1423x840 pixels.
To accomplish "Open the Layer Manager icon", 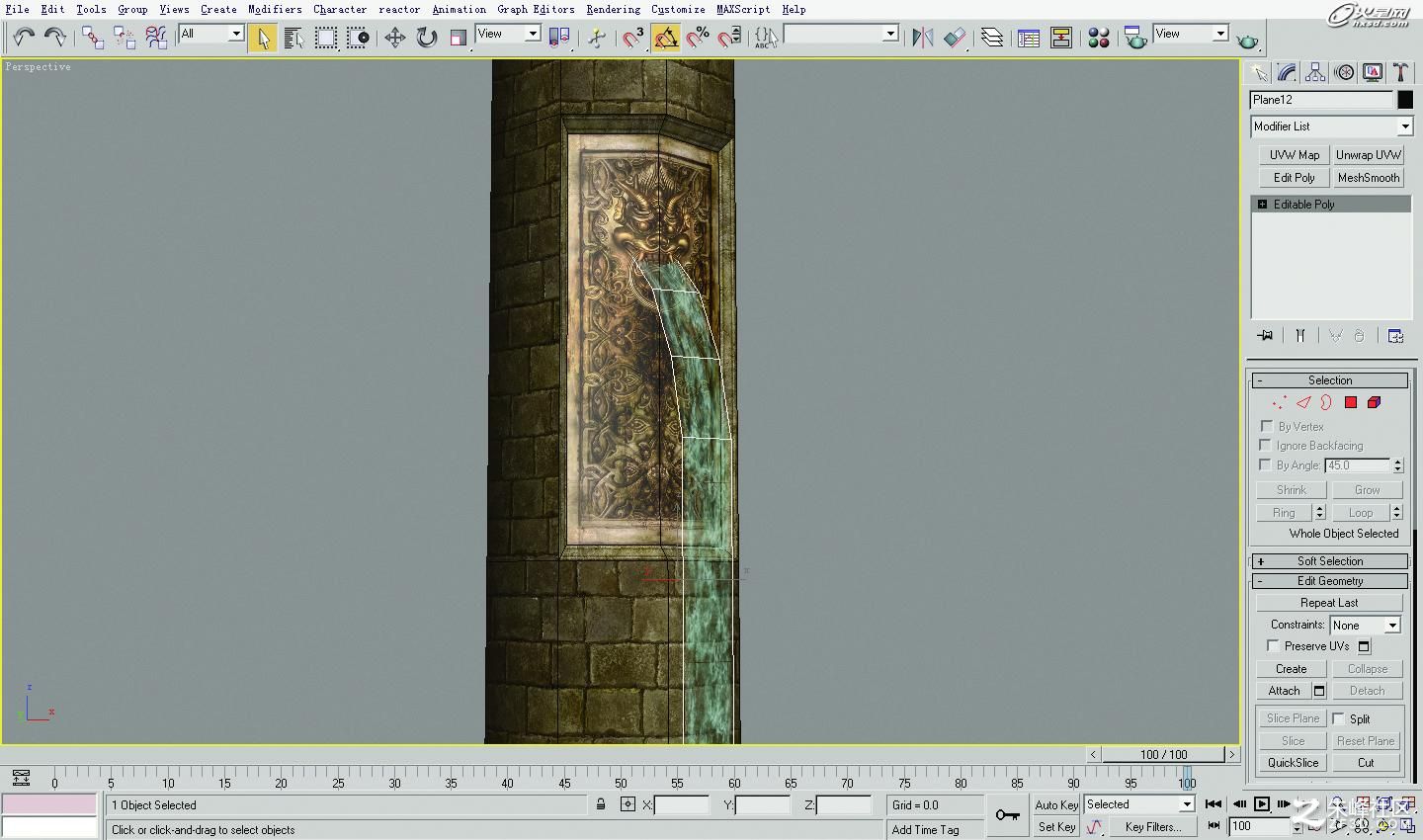I will [992, 38].
